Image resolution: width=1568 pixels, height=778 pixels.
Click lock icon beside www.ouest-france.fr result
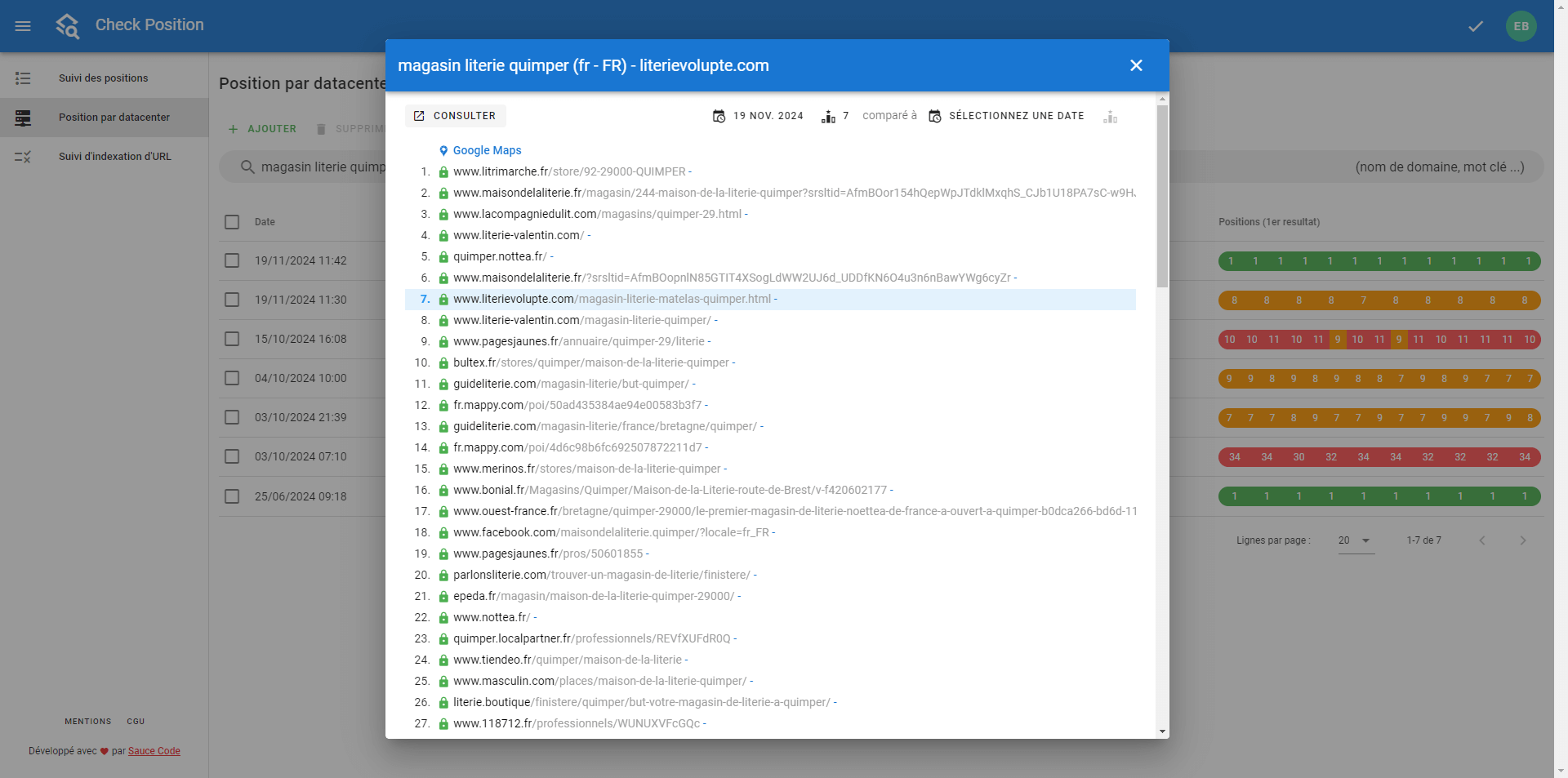pos(443,511)
